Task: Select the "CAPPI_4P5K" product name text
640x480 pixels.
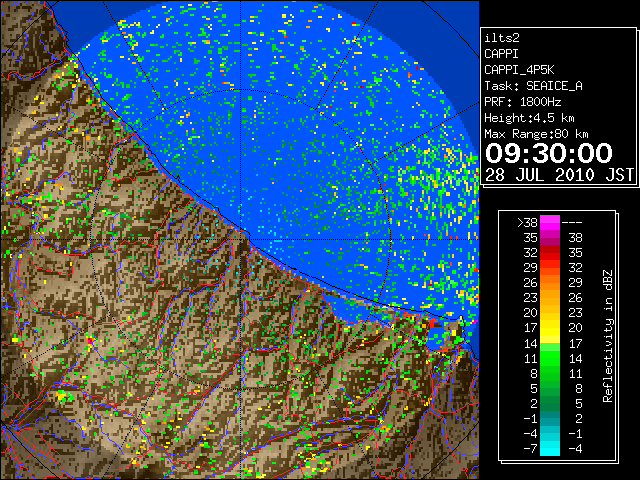Action: [x=519, y=70]
